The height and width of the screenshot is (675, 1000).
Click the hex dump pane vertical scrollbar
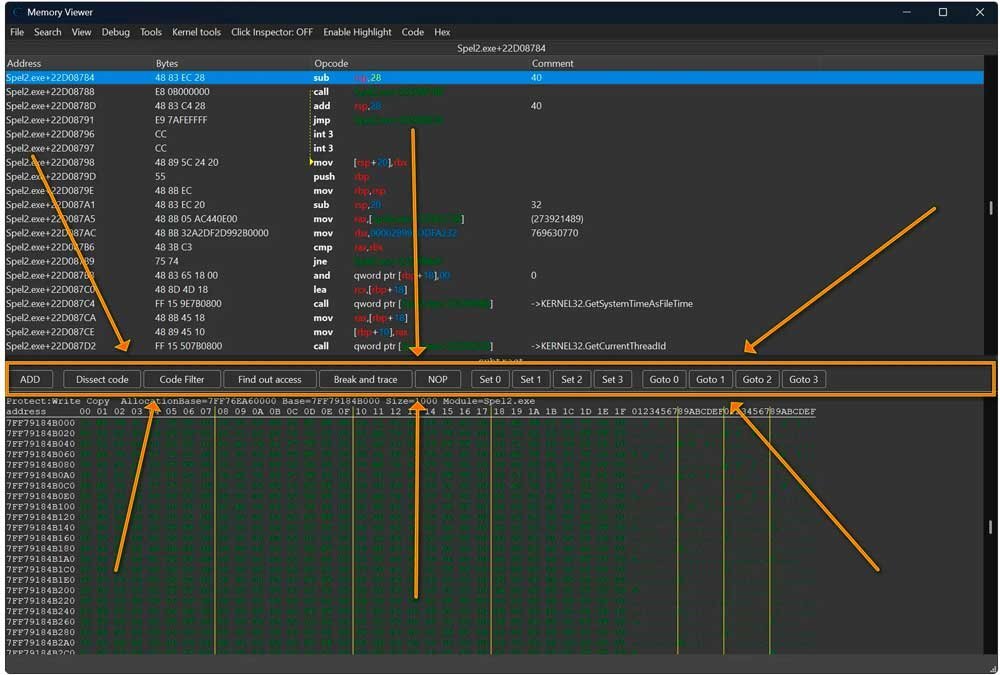click(990, 526)
